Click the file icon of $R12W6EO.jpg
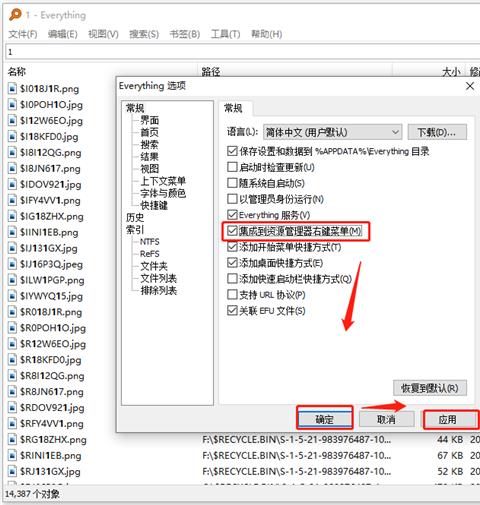This screenshot has height=505, width=480. pyautogui.click(x=12, y=344)
